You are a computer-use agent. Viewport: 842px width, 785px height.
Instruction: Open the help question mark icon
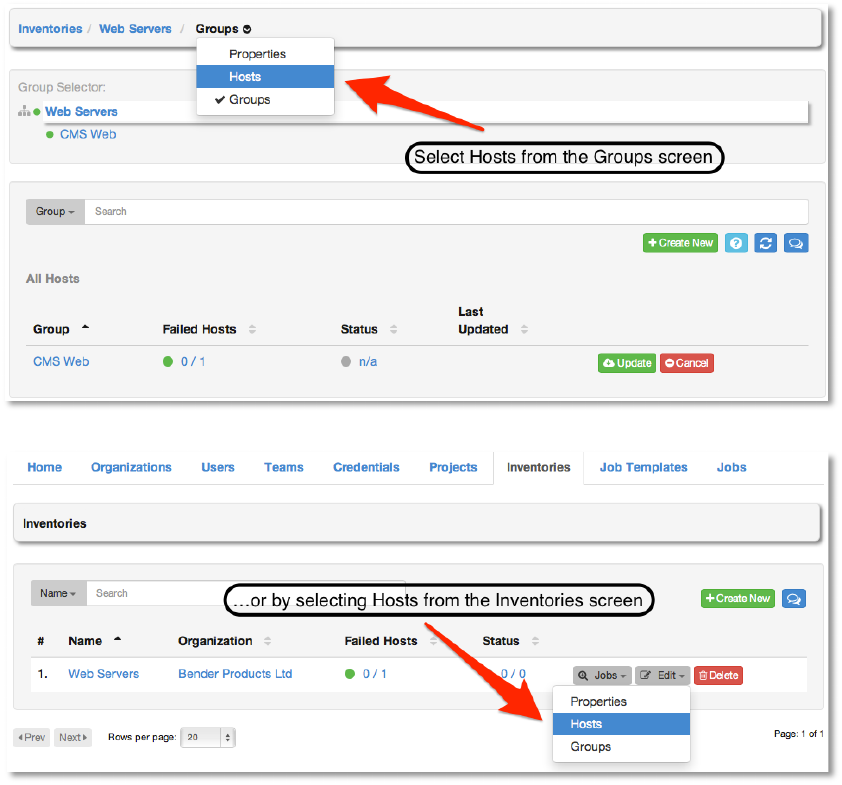736,243
